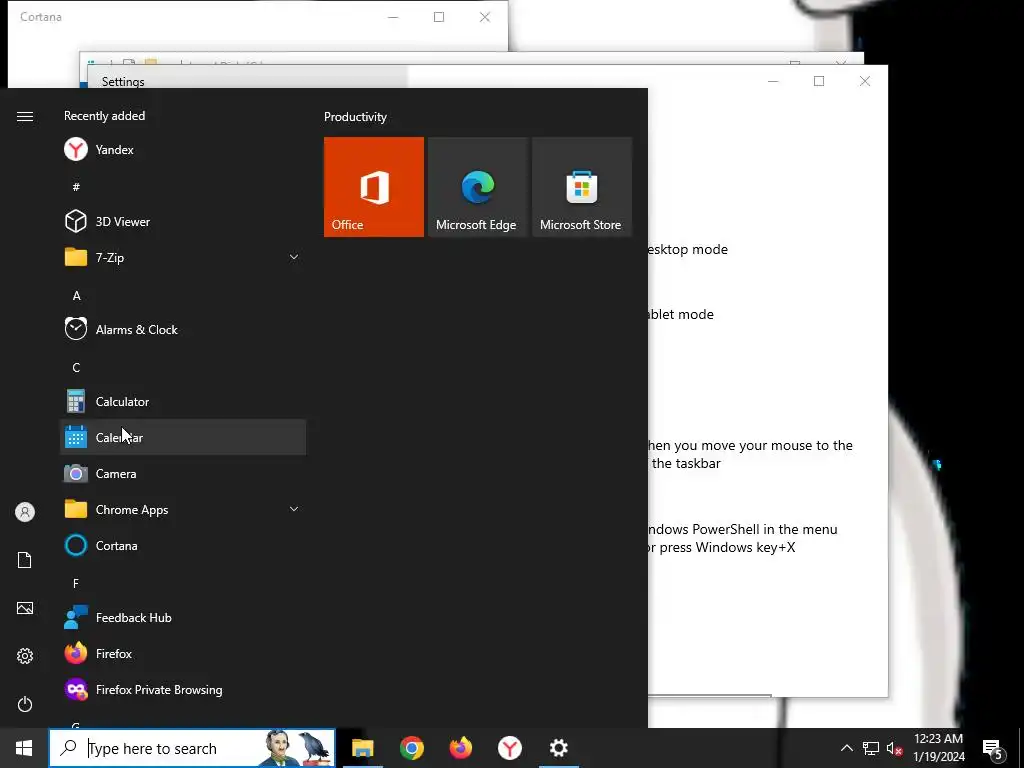Launch the Camera app
Screen dimensions: 1024x768
pyautogui.click(x=183, y=473)
